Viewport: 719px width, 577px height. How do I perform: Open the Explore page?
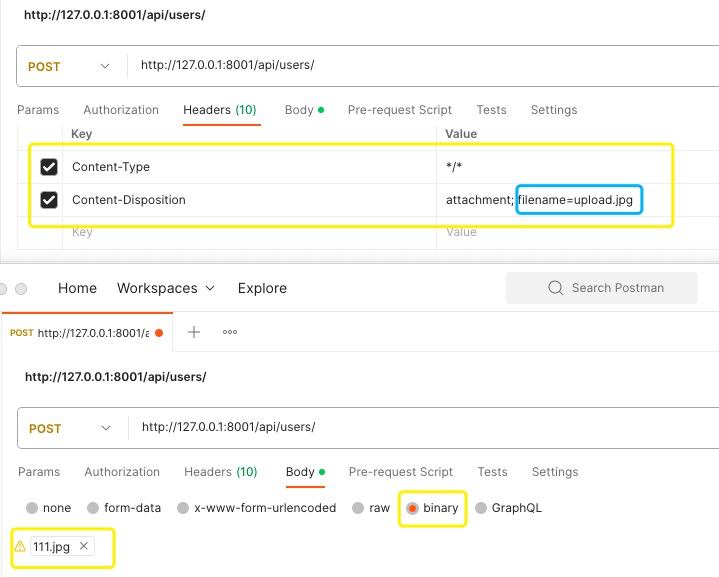pyautogui.click(x=262, y=288)
